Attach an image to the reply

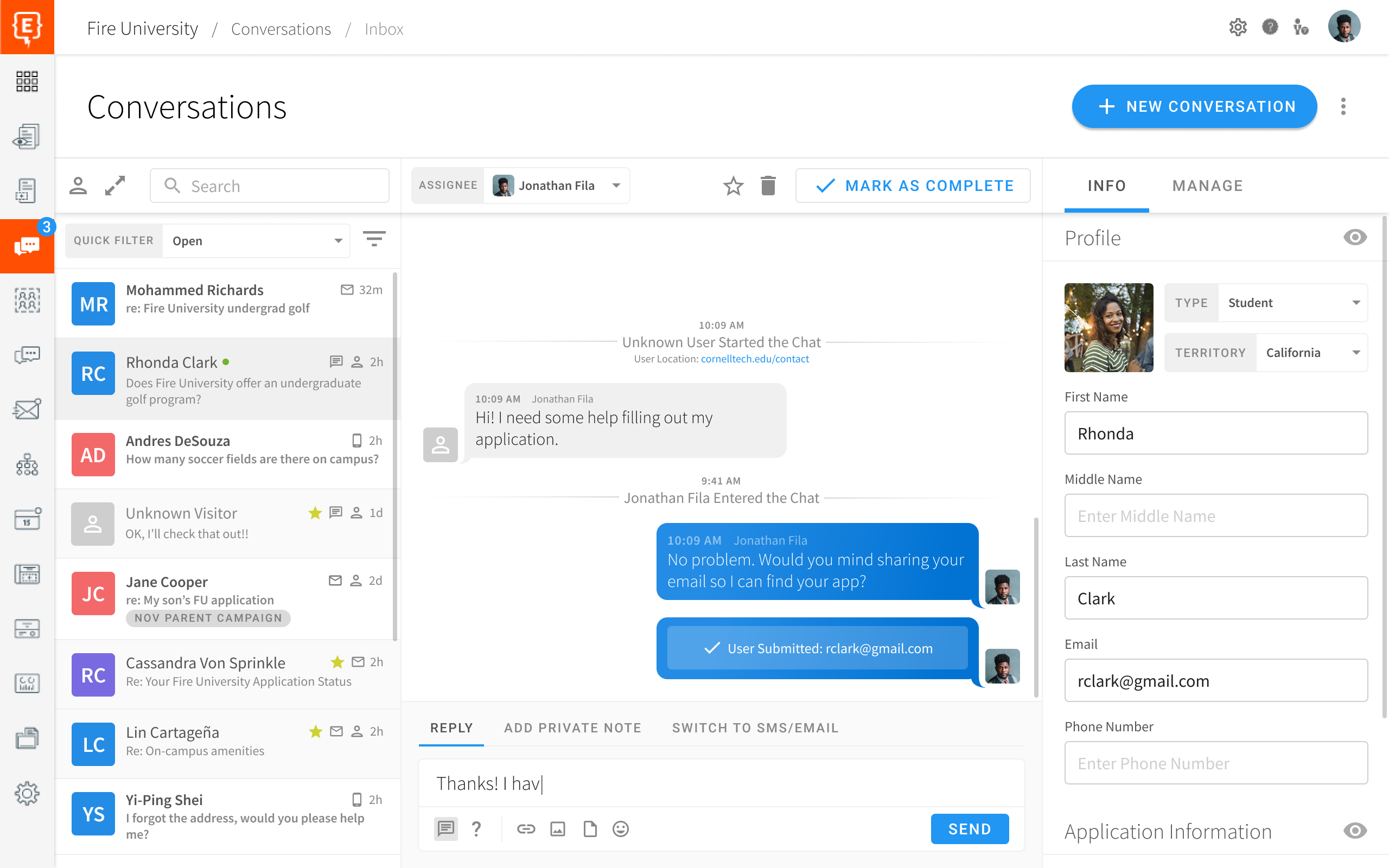[558, 829]
